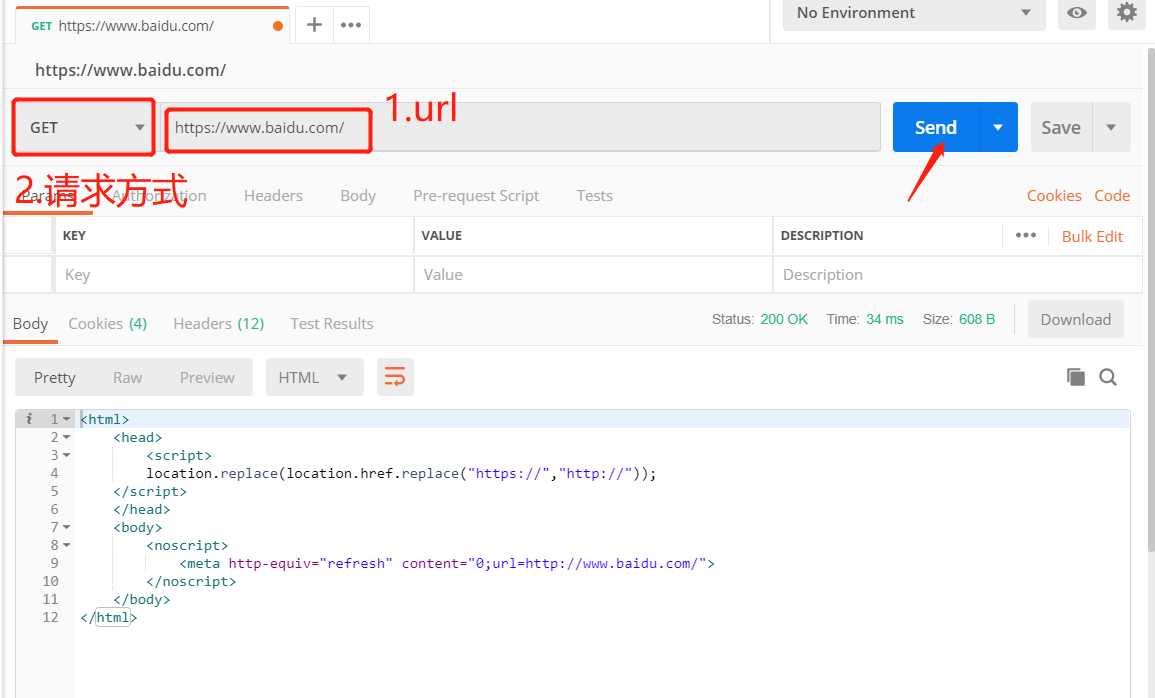Viewport: 1155px width, 698px height.
Task: Open the response Headers (12) tab
Action: click(219, 324)
